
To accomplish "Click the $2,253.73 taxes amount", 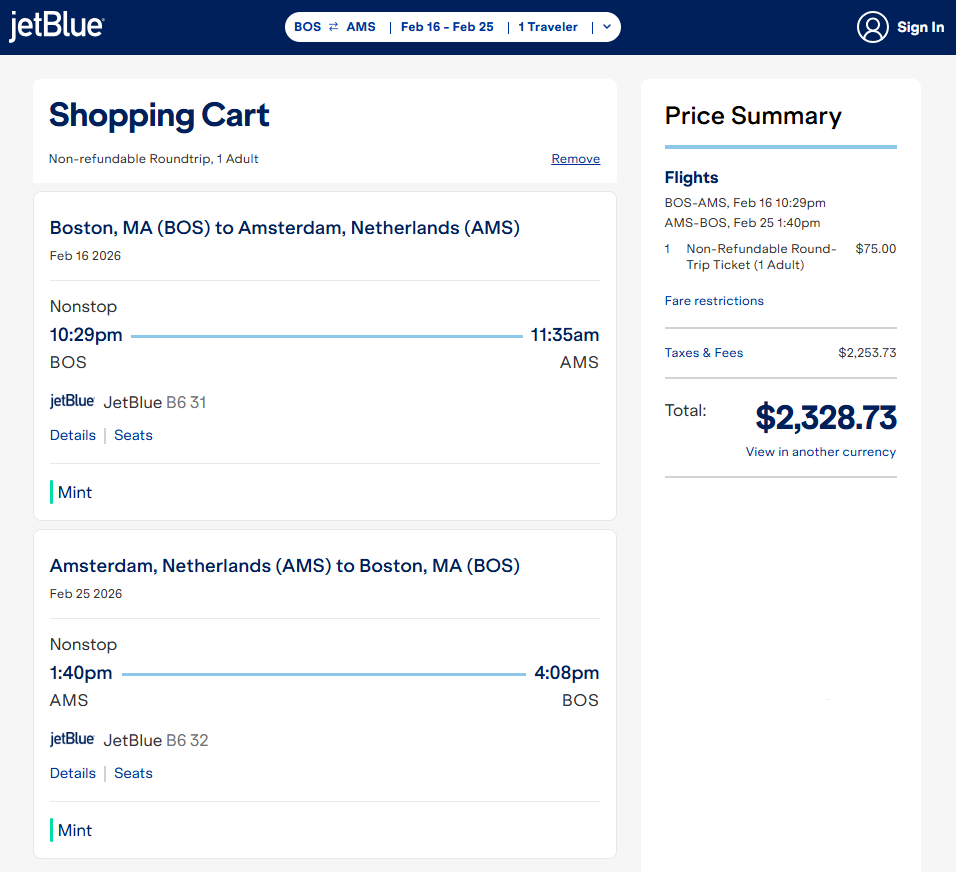I will (867, 352).
